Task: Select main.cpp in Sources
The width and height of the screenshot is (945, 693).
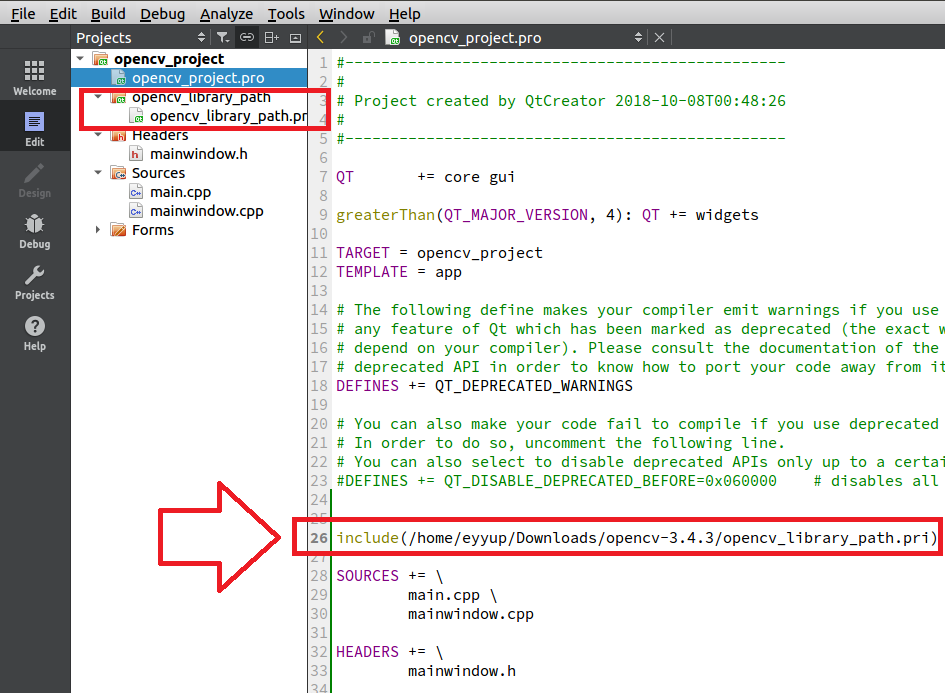Action: [180, 192]
